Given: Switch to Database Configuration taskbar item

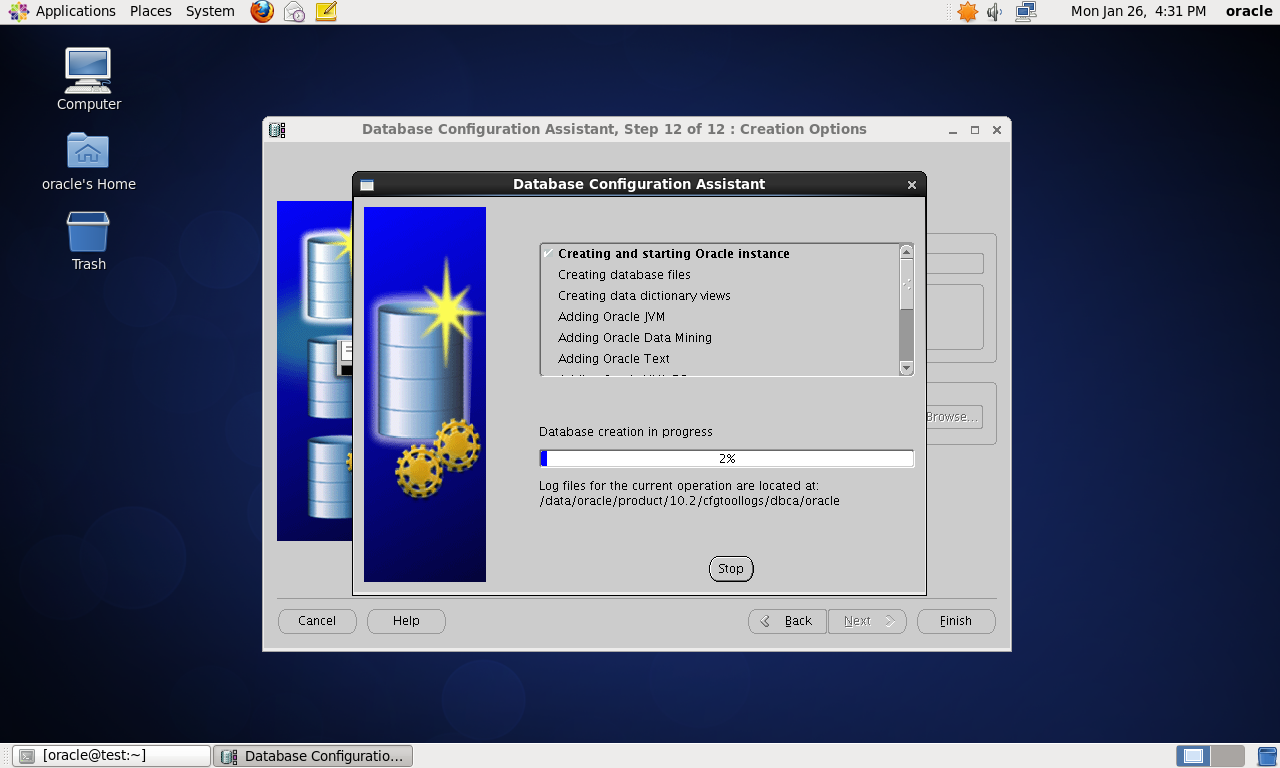Looking at the screenshot, I should [313, 756].
